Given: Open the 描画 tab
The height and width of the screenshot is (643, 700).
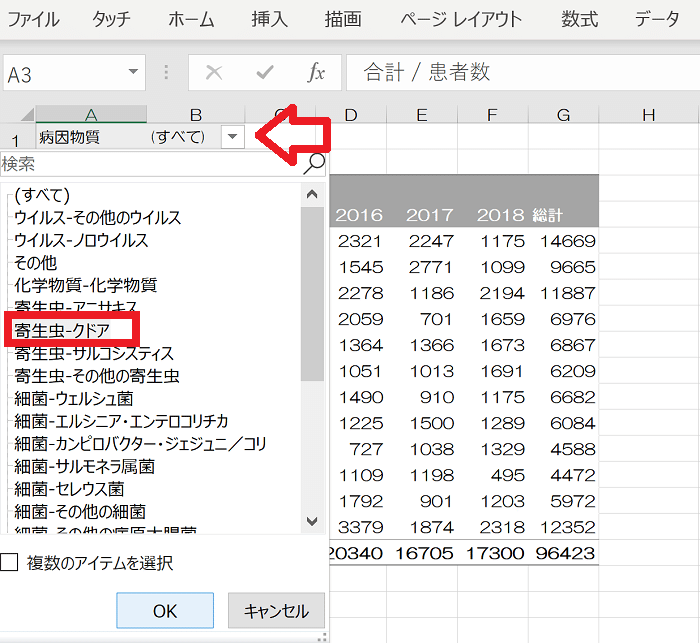Looking at the screenshot, I should (x=343, y=20).
